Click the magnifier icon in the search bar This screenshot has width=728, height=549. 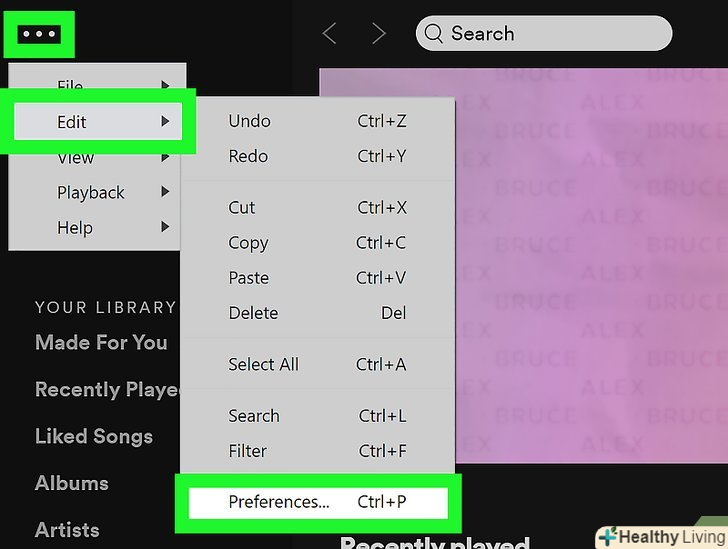click(433, 34)
